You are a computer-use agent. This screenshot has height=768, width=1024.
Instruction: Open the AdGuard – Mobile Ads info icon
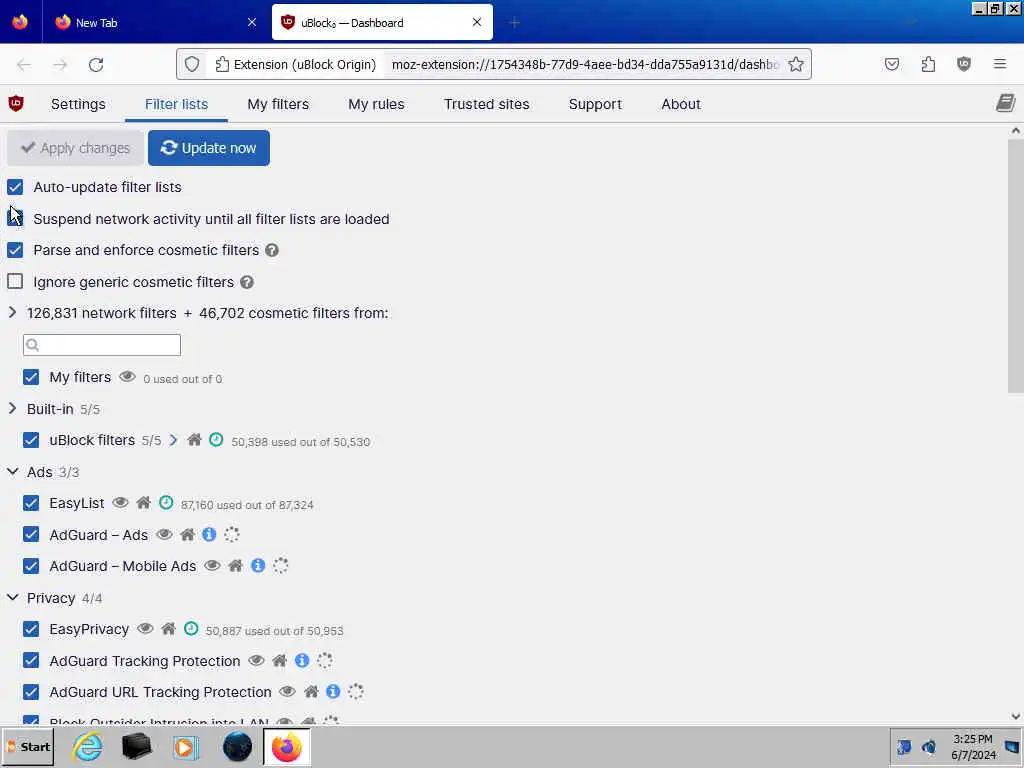(258, 566)
